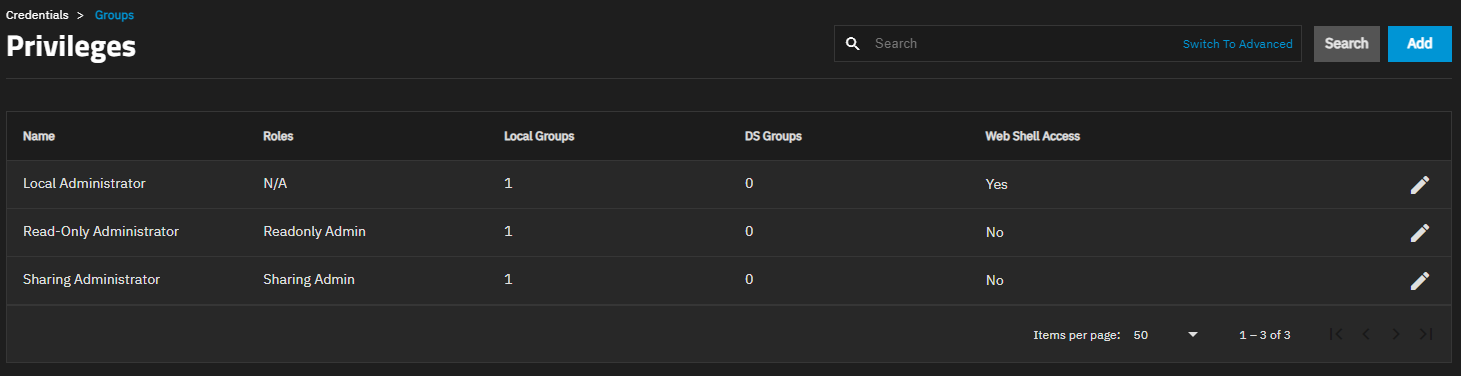Edit the Read-Only Administrator privilege
Screen dimensions: 1461x376
[1419, 233]
